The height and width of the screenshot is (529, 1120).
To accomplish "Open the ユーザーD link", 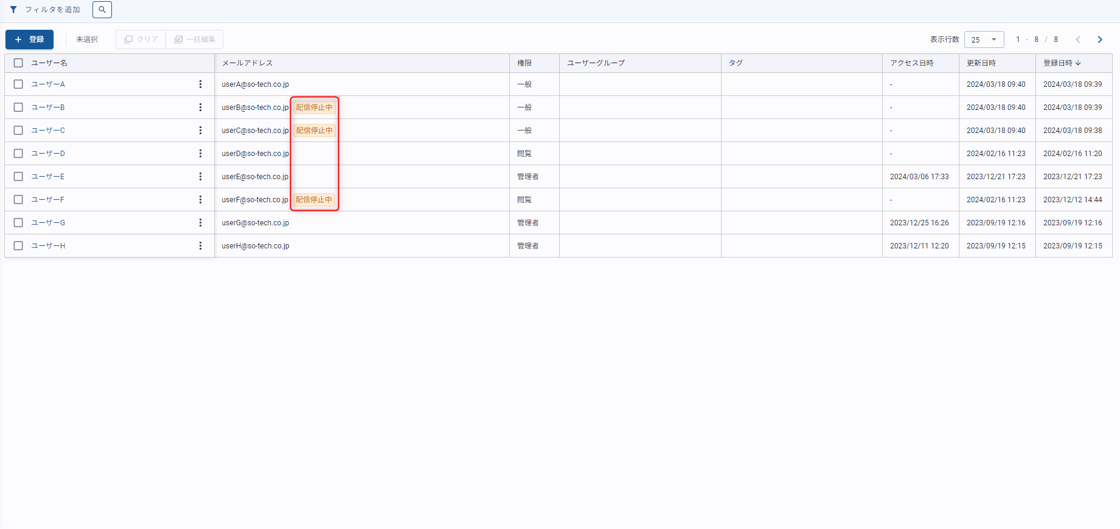I will (x=48, y=153).
